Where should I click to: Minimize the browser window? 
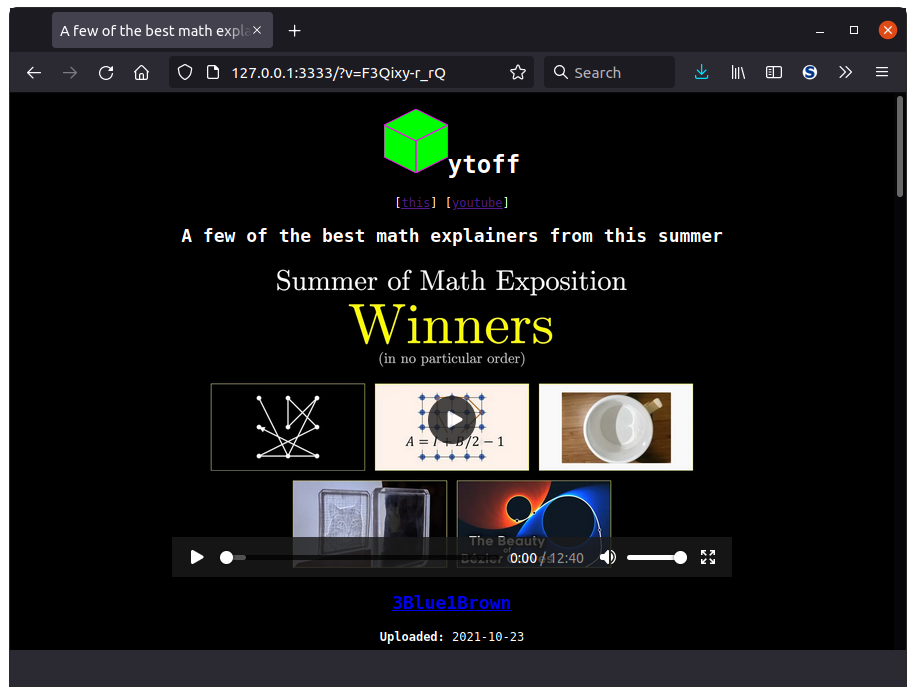[820, 30]
